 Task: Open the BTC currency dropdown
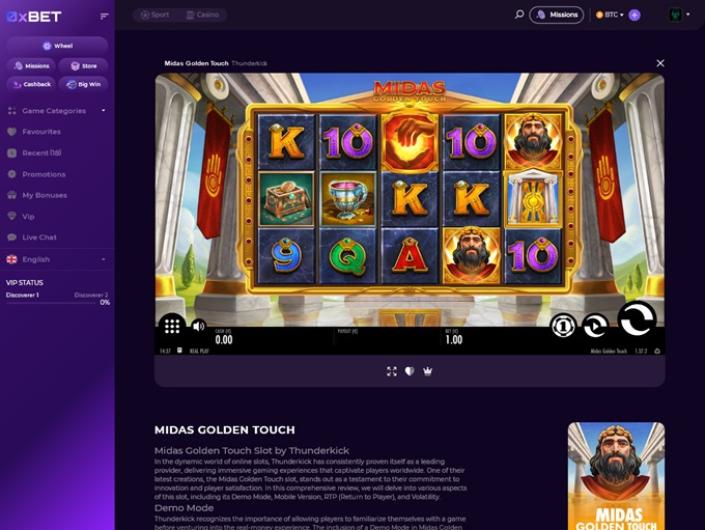click(610, 15)
